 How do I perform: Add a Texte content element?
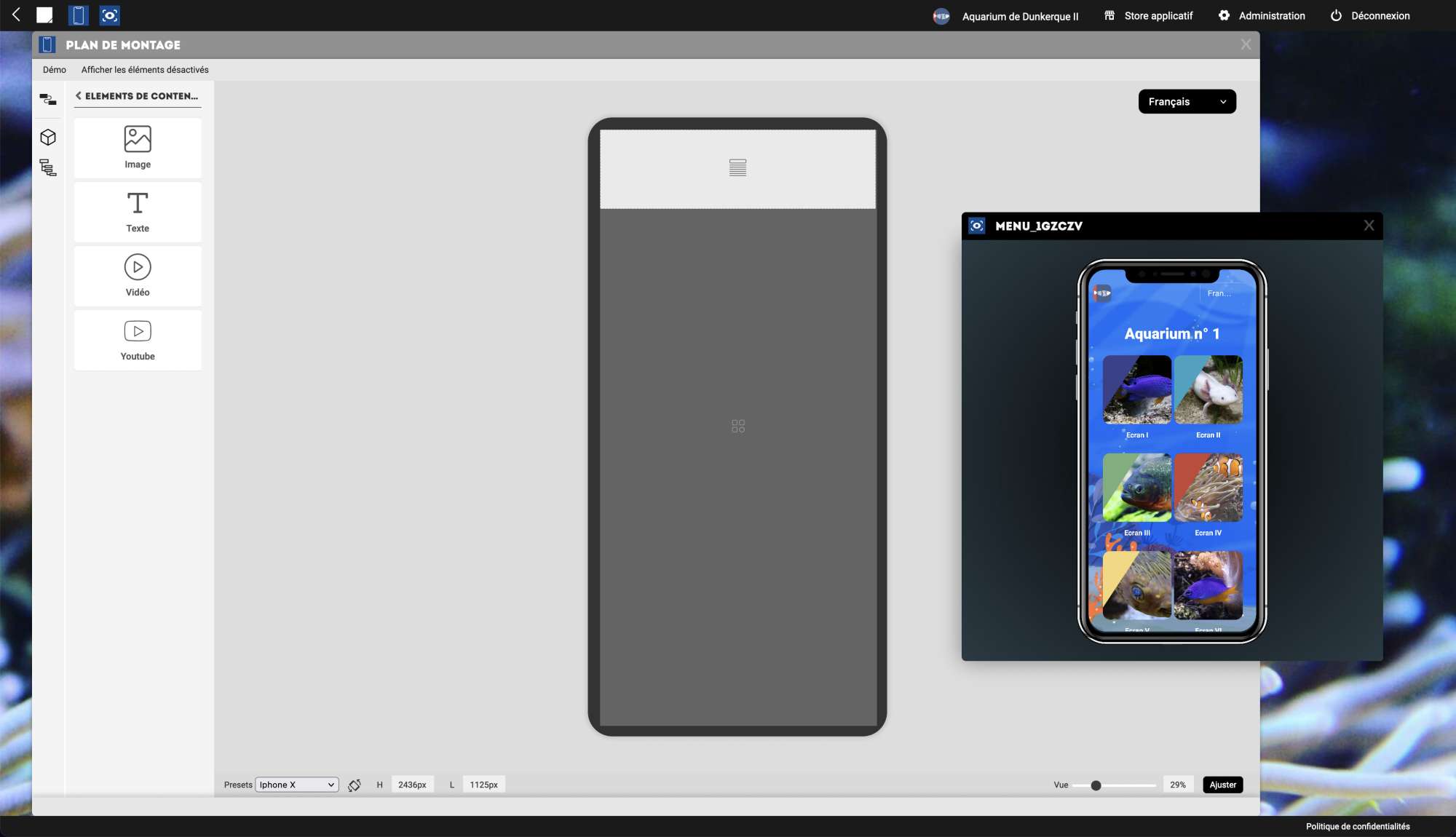pos(138,212)
